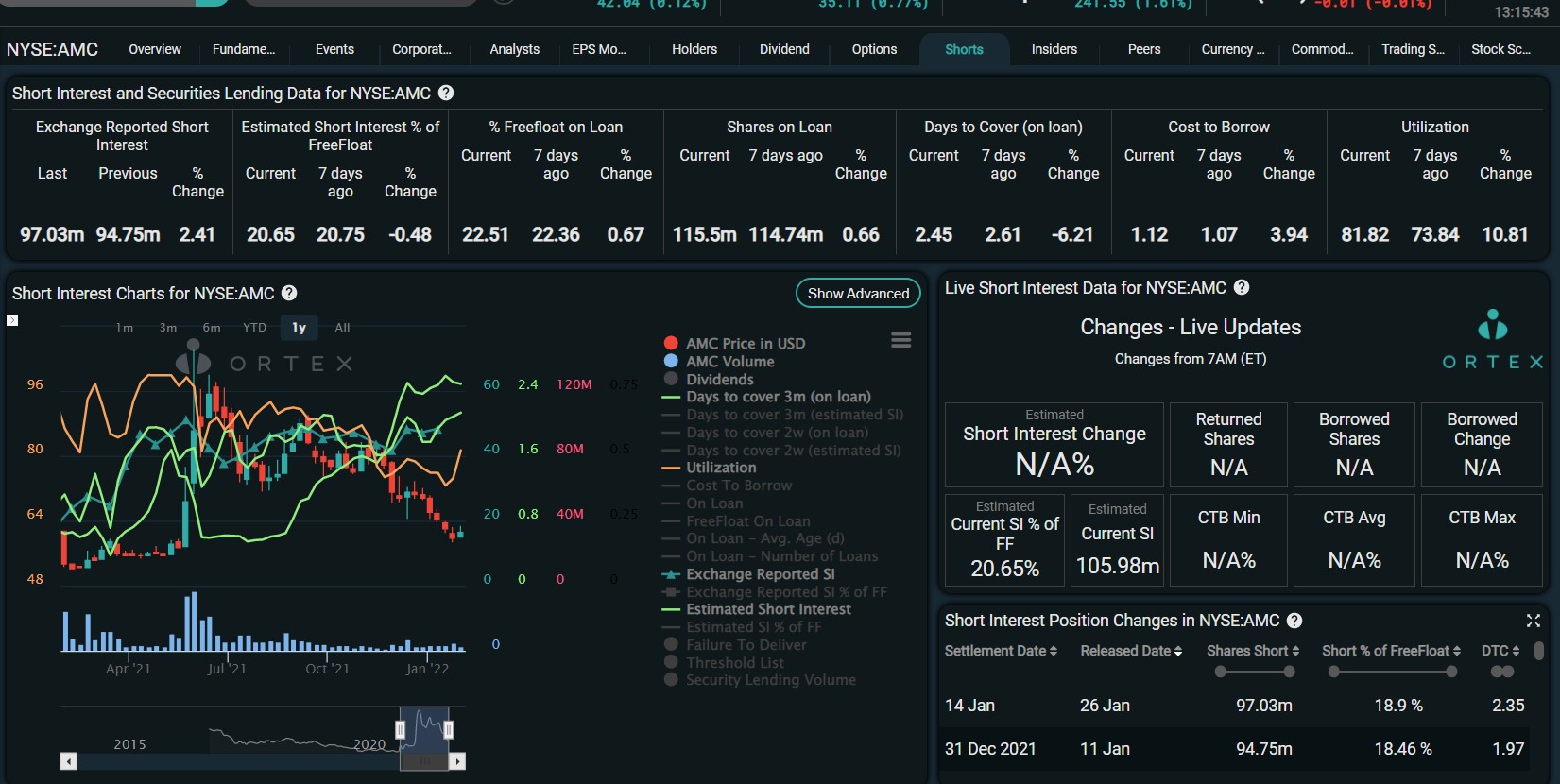Sort table by DTC column
Screen dimensions: 1560x784
(x=1500, y=651)
